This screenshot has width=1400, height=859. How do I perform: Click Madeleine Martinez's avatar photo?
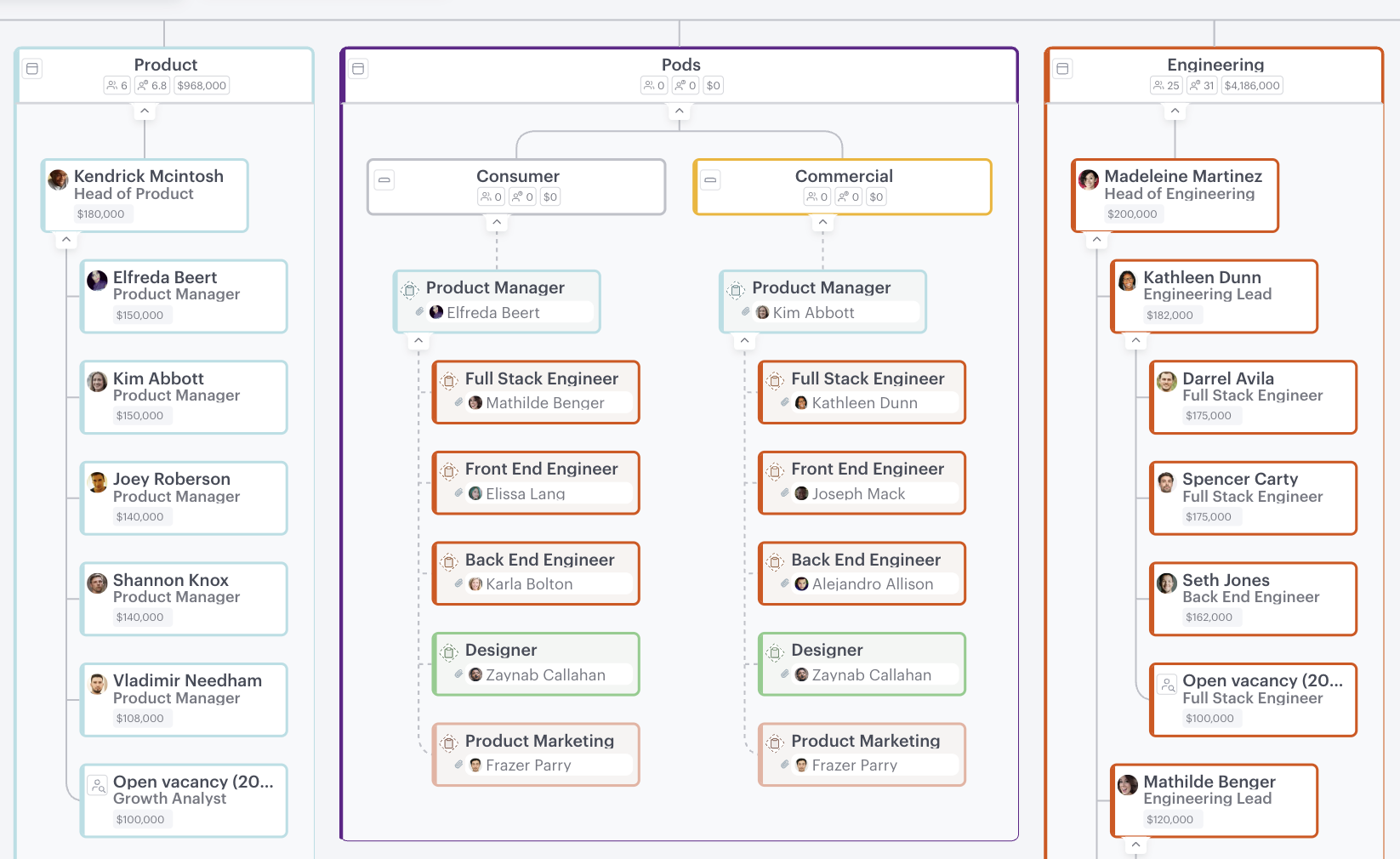point(1088,179)
